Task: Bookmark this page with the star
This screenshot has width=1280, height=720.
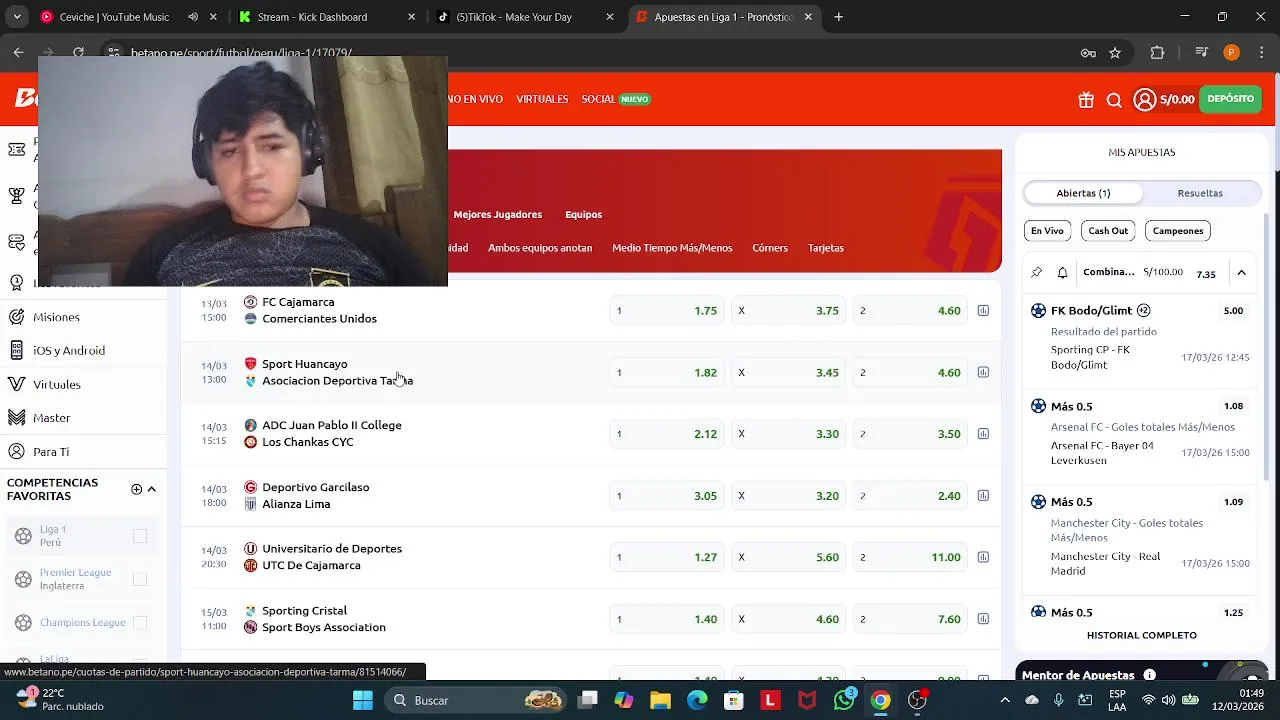Action: (1115, 53)
